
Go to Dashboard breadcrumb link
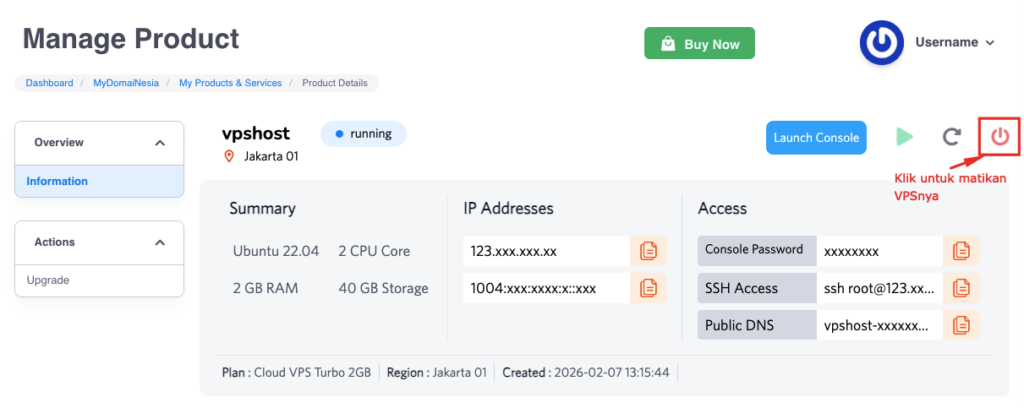coord(50,83)
